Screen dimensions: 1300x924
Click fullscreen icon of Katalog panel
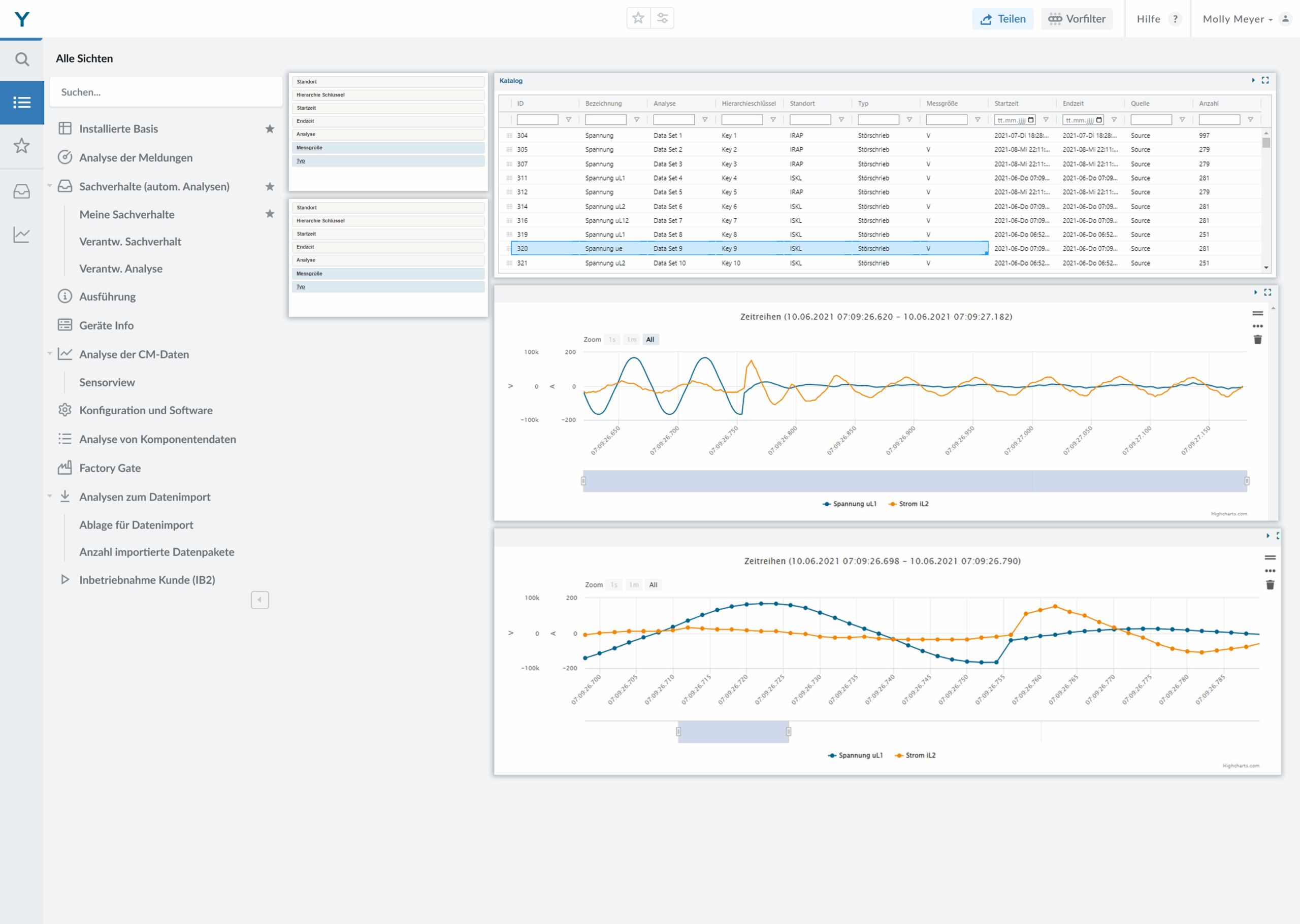click(1265, 80)
